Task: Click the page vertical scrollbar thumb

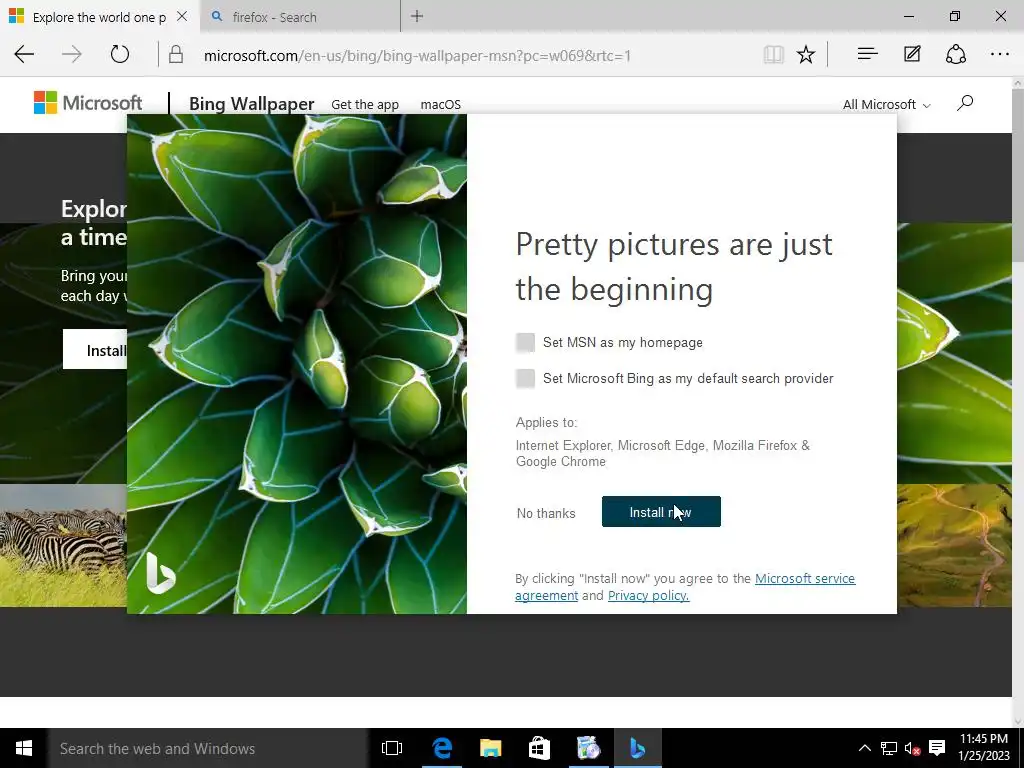Action: (x=1017, y=176)
